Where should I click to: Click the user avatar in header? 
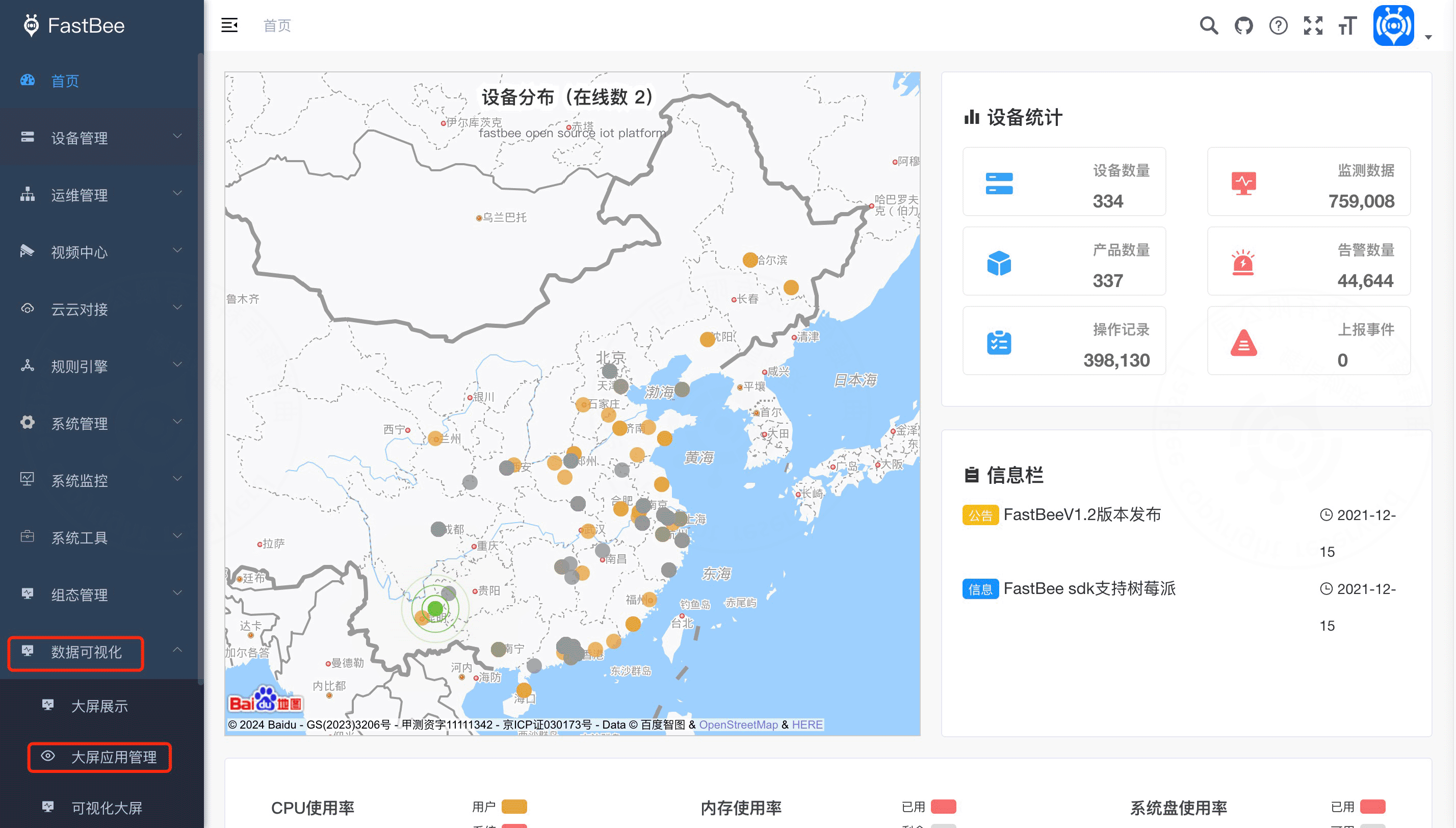click(1393, 25)
